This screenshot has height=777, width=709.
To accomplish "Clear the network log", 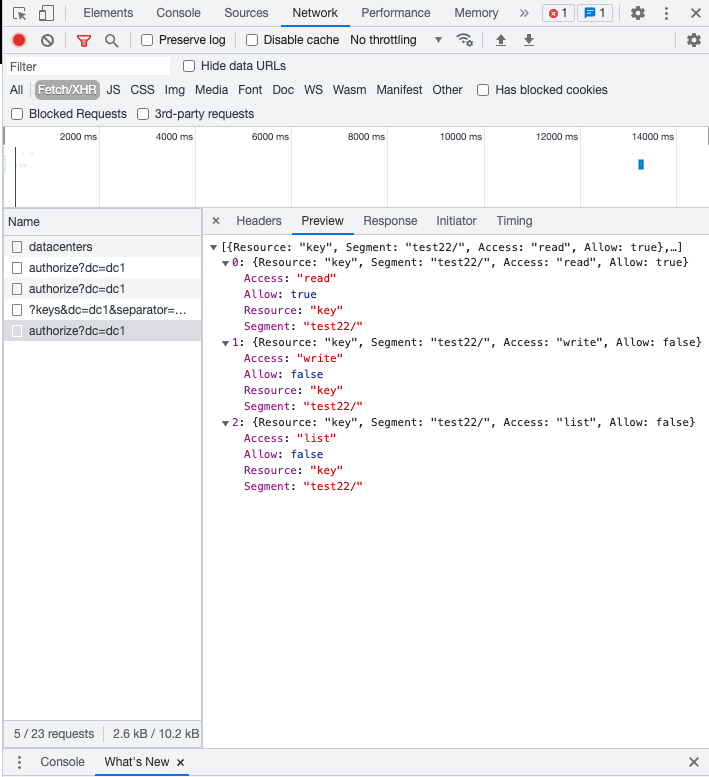I will tap(47, 40).
